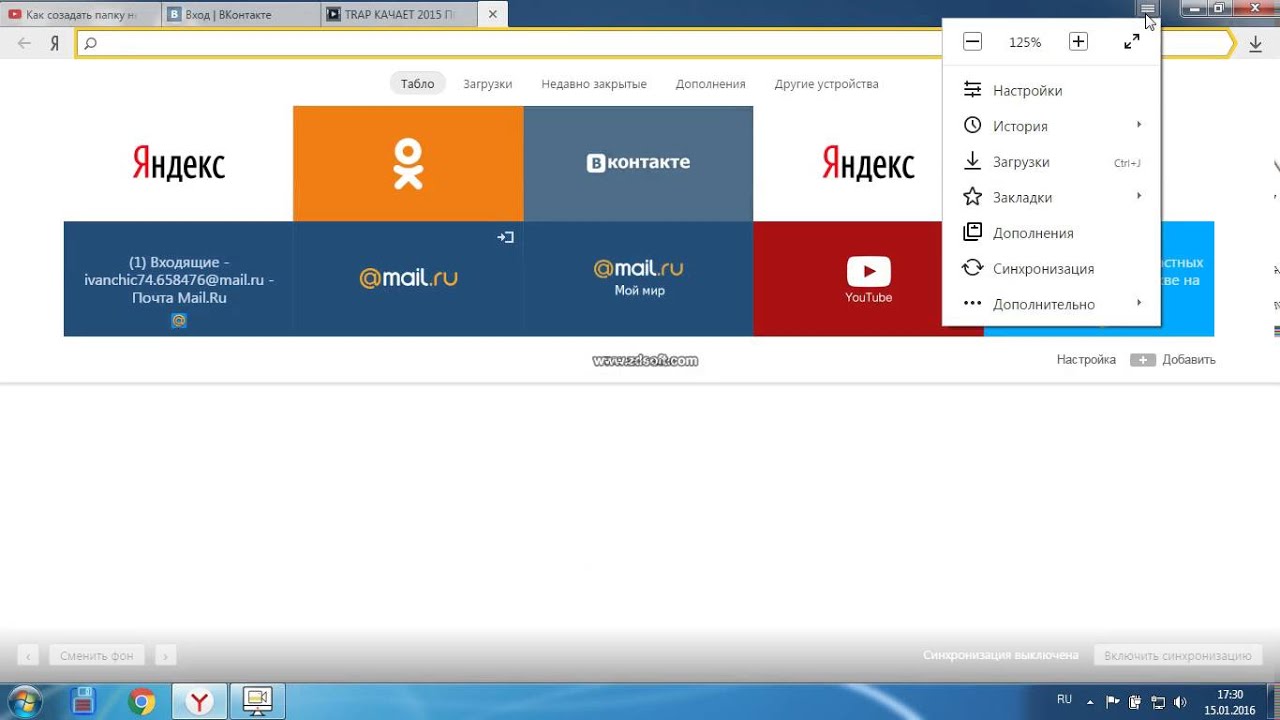Image resolution: width=1280 pixels, height=720 pixels.
Task: Click the three dots icon beside Дополнительно
Action: point(972,304)
